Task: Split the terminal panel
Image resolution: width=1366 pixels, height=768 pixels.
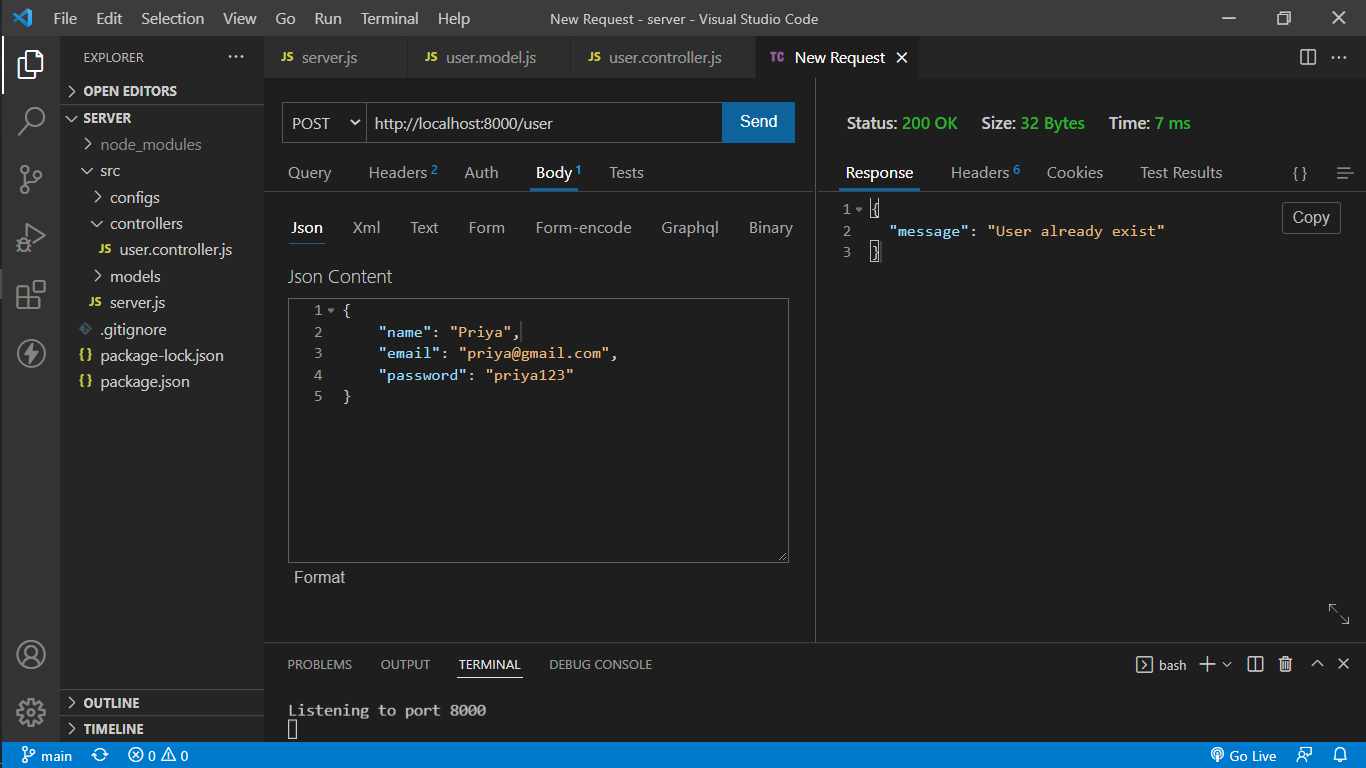Action: pyautogui.click(x=1255, y=663)
